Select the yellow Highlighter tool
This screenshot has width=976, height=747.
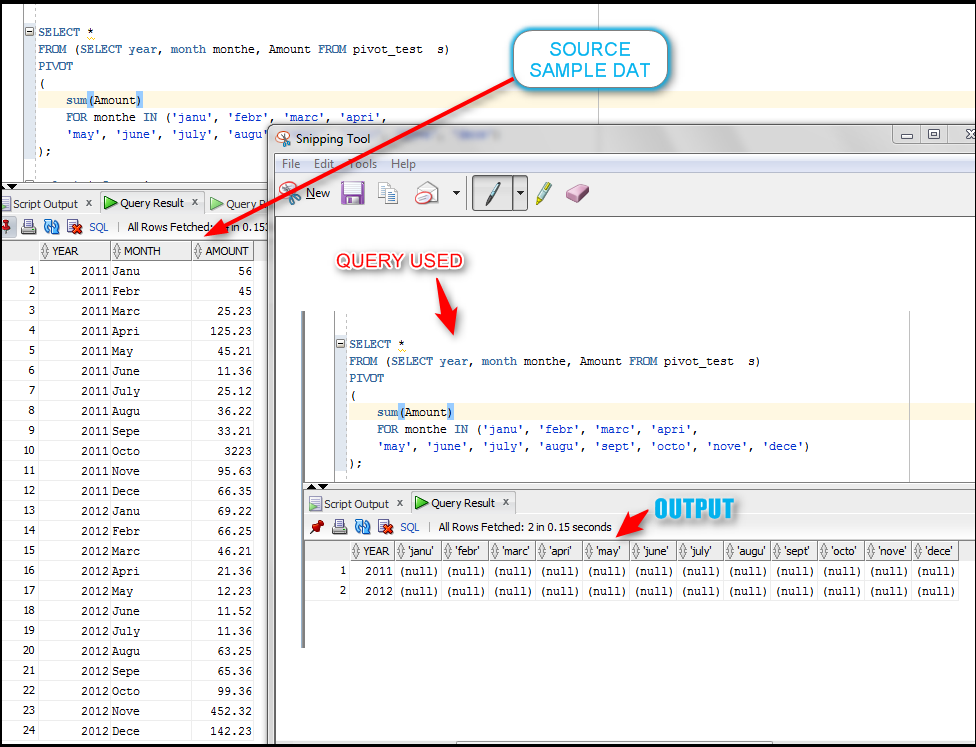coord(543,193)
